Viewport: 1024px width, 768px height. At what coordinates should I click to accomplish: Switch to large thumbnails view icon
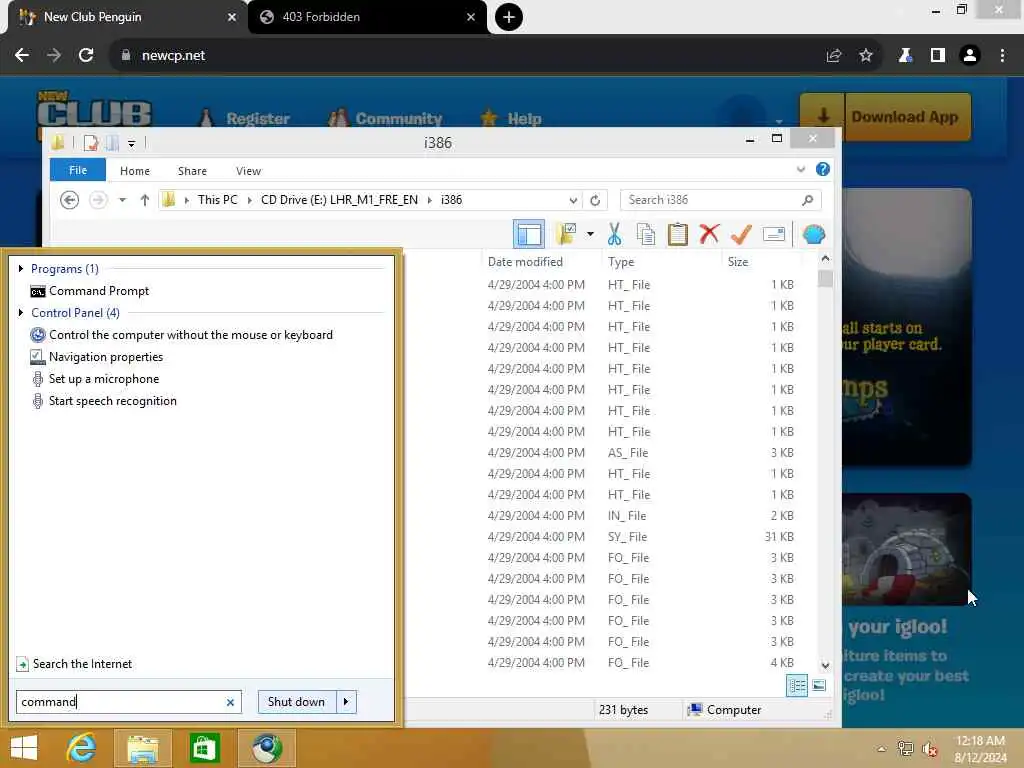[819, 686]
